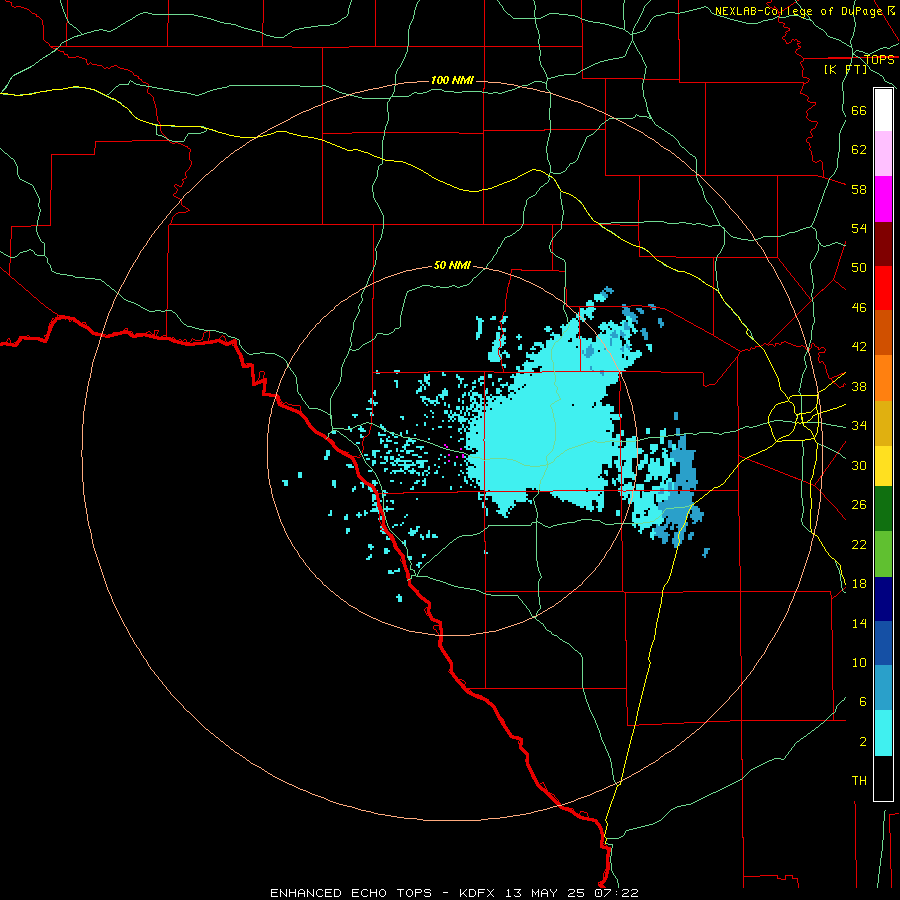Viewport: 900px width, 900px height.
Task: Click the light pink 62 kft legend swatch
Action: coord(883,153)
